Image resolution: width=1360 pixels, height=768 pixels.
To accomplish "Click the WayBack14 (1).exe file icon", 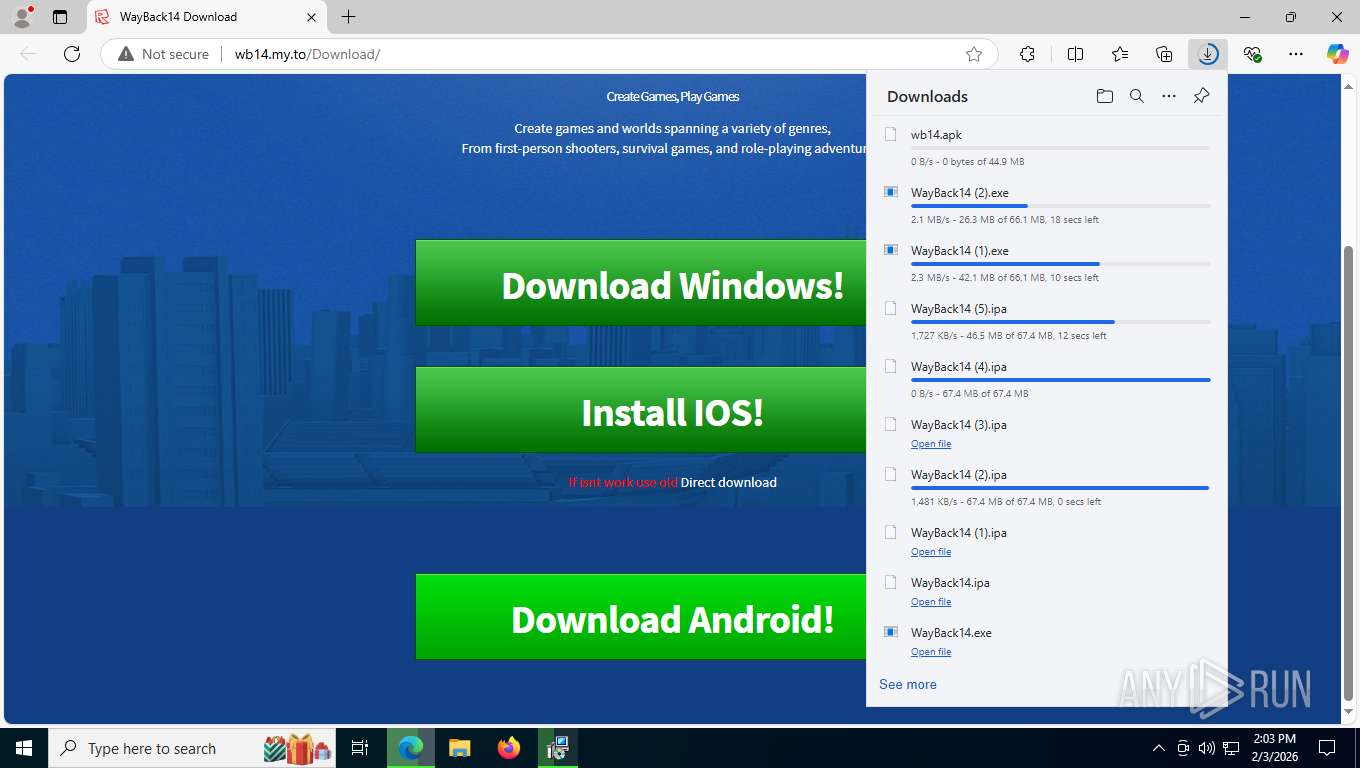I will pos(891,250).
